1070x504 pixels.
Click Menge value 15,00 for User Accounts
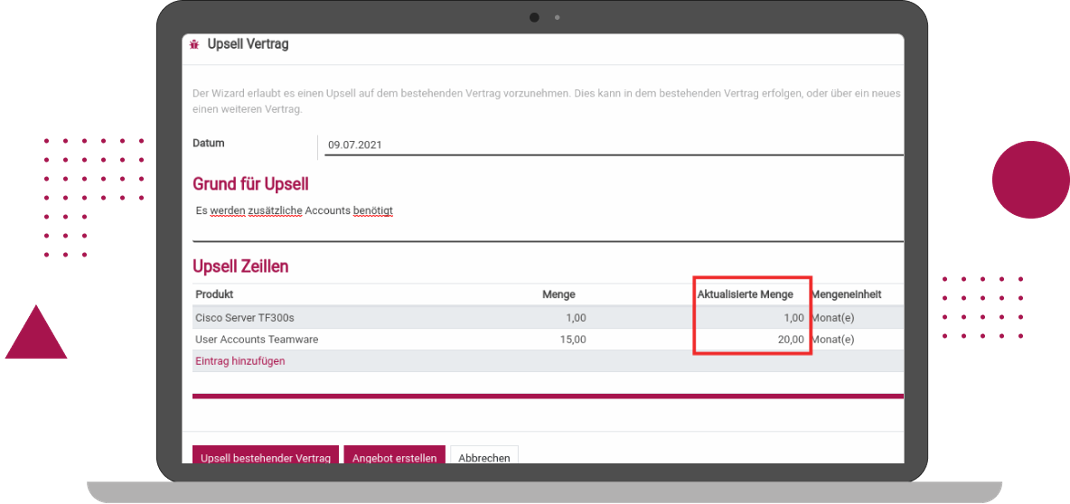click(571, 339)
